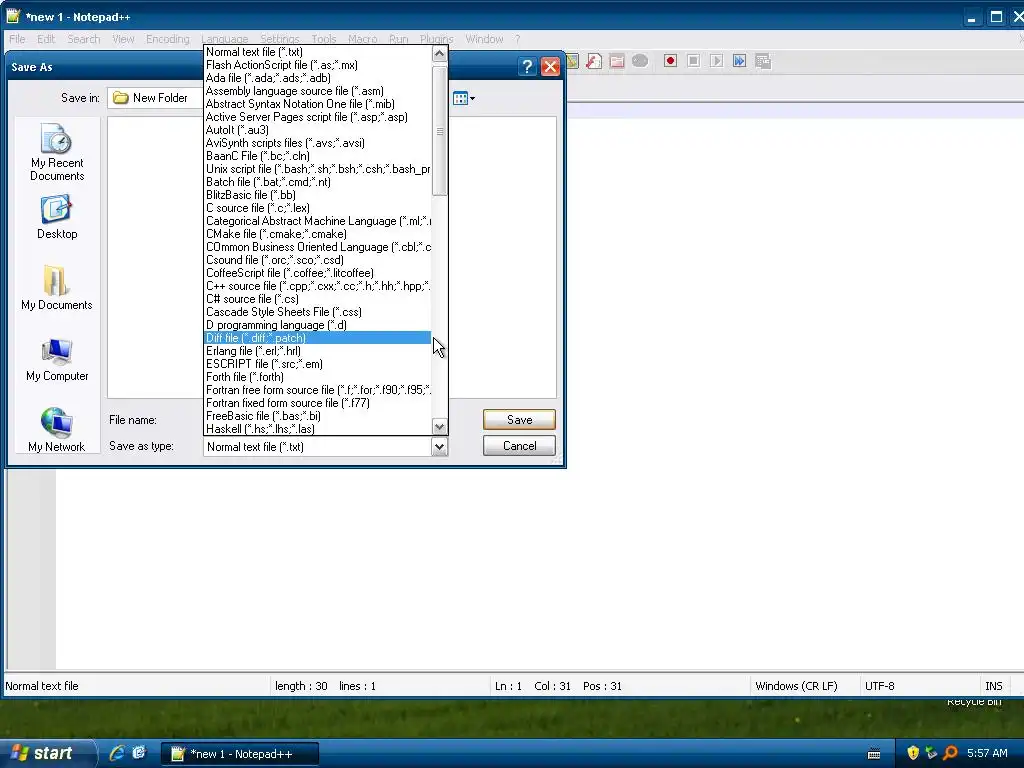Activate Notepad++ taskbar button
1024x768 pixels.
(240, 754)
